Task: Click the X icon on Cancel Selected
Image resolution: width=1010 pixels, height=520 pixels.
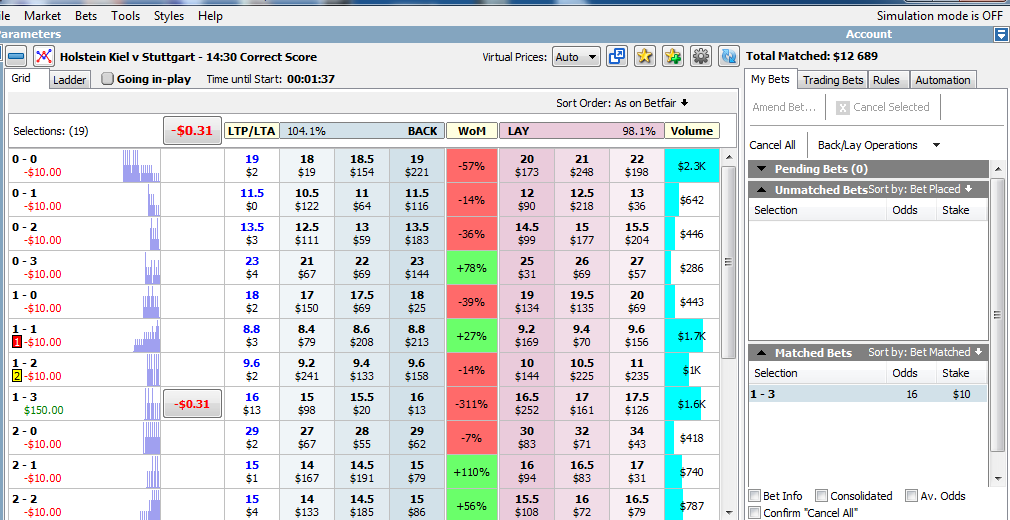Action: pyautogui.click(x=842, y=108)
